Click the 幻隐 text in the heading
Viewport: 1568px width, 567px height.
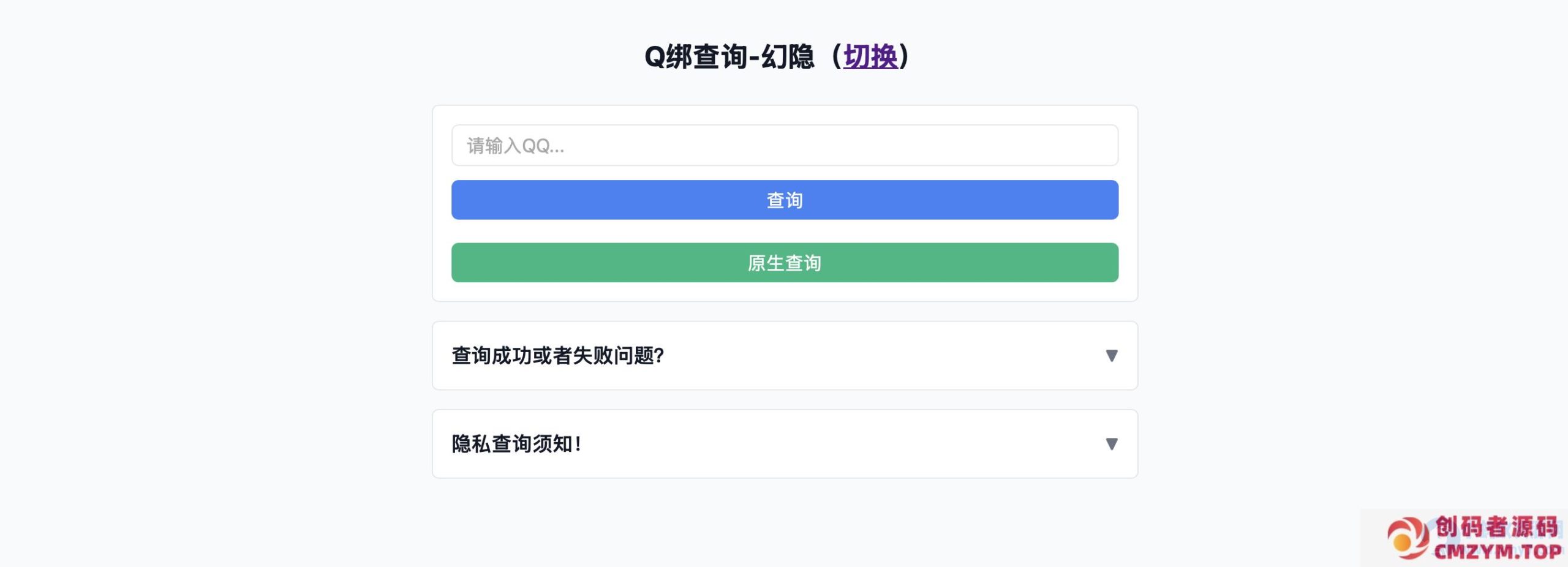[788, 57]
